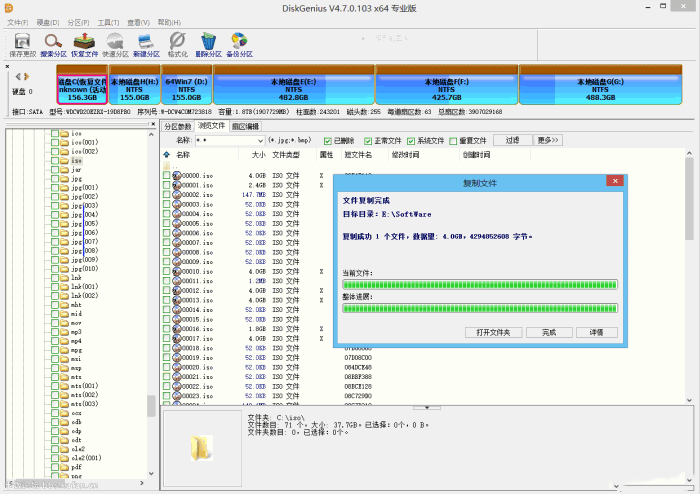
Task: Launch the 恢复文件 recover files tool
Action: tap(84, 45)
